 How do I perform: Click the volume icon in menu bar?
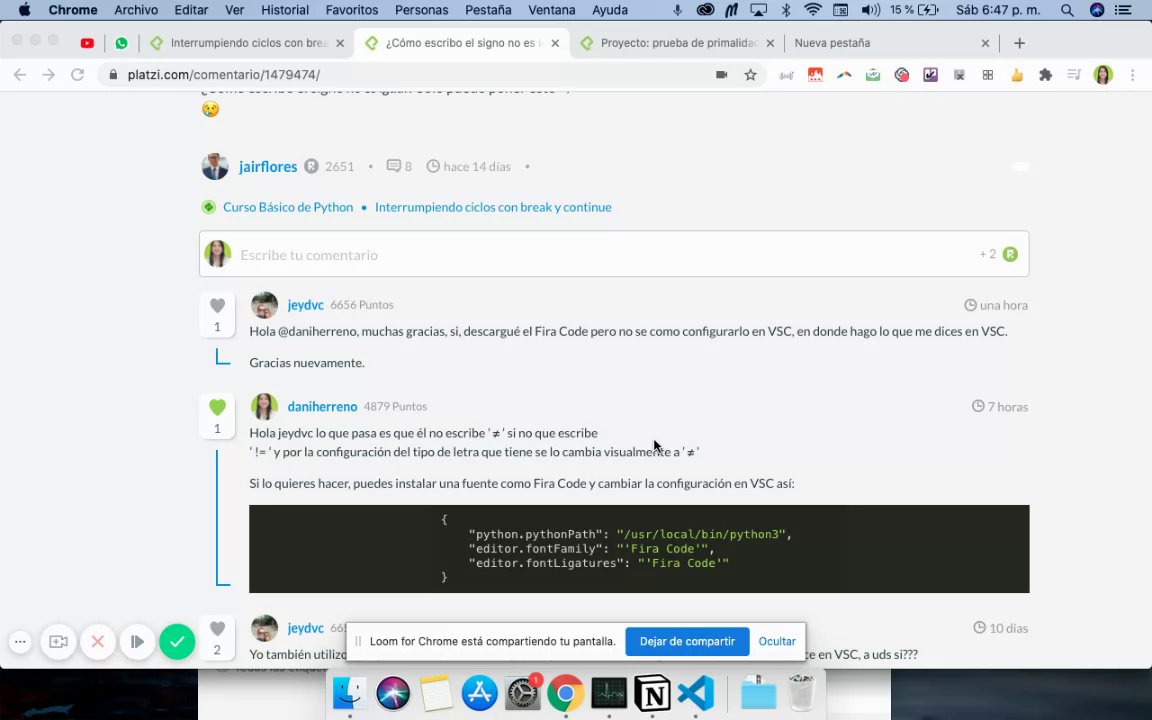click(871, 10)
